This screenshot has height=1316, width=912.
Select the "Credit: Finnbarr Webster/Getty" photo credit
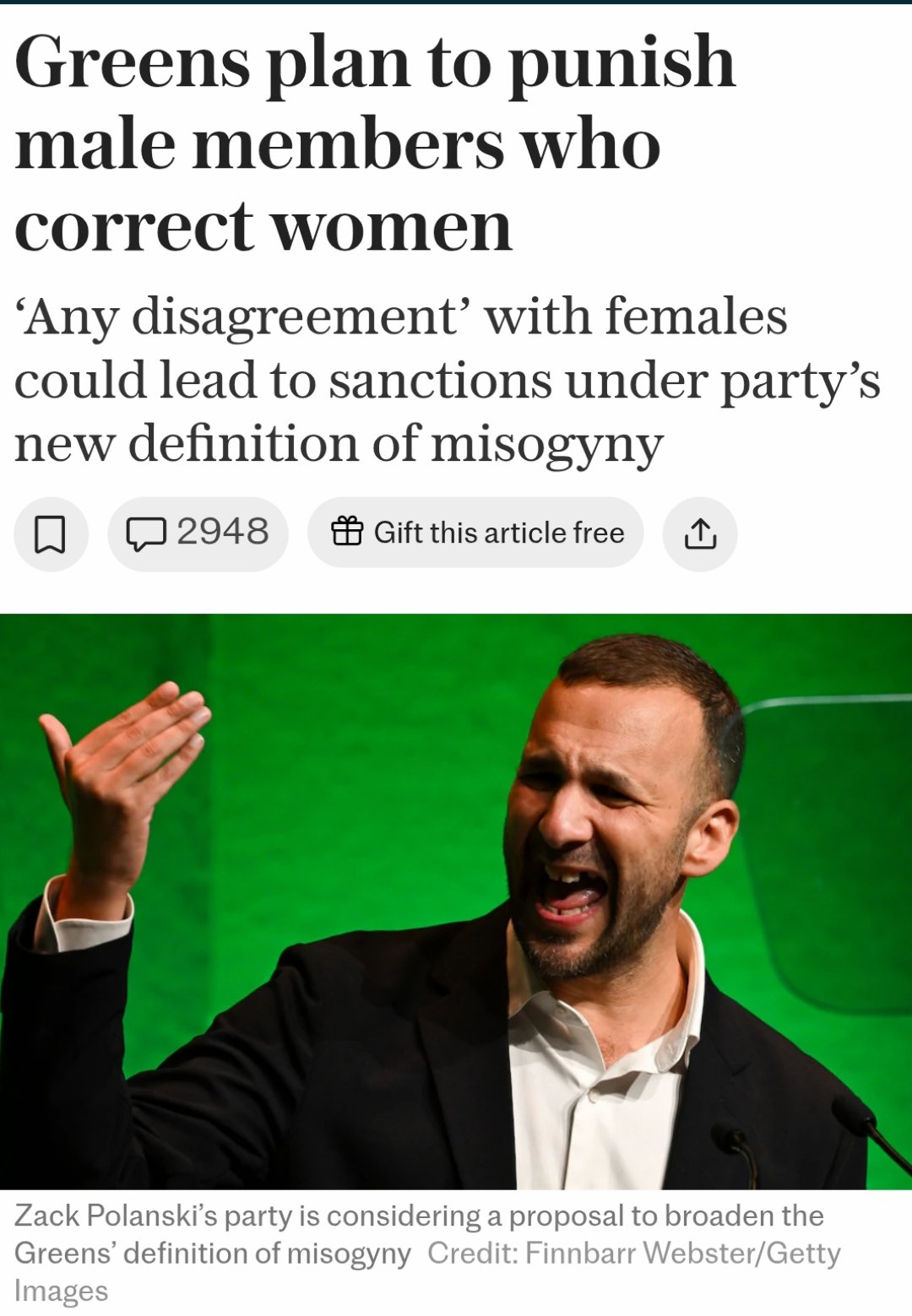[633, 1254]
